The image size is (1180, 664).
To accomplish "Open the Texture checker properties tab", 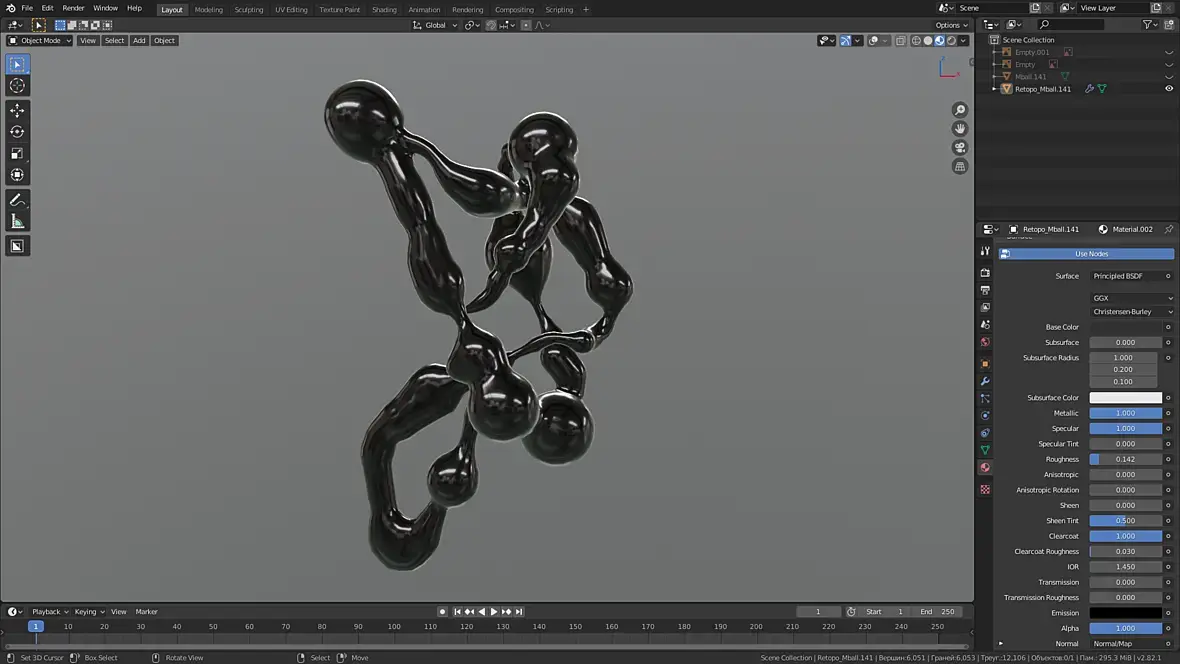I will tap(985, 489).
